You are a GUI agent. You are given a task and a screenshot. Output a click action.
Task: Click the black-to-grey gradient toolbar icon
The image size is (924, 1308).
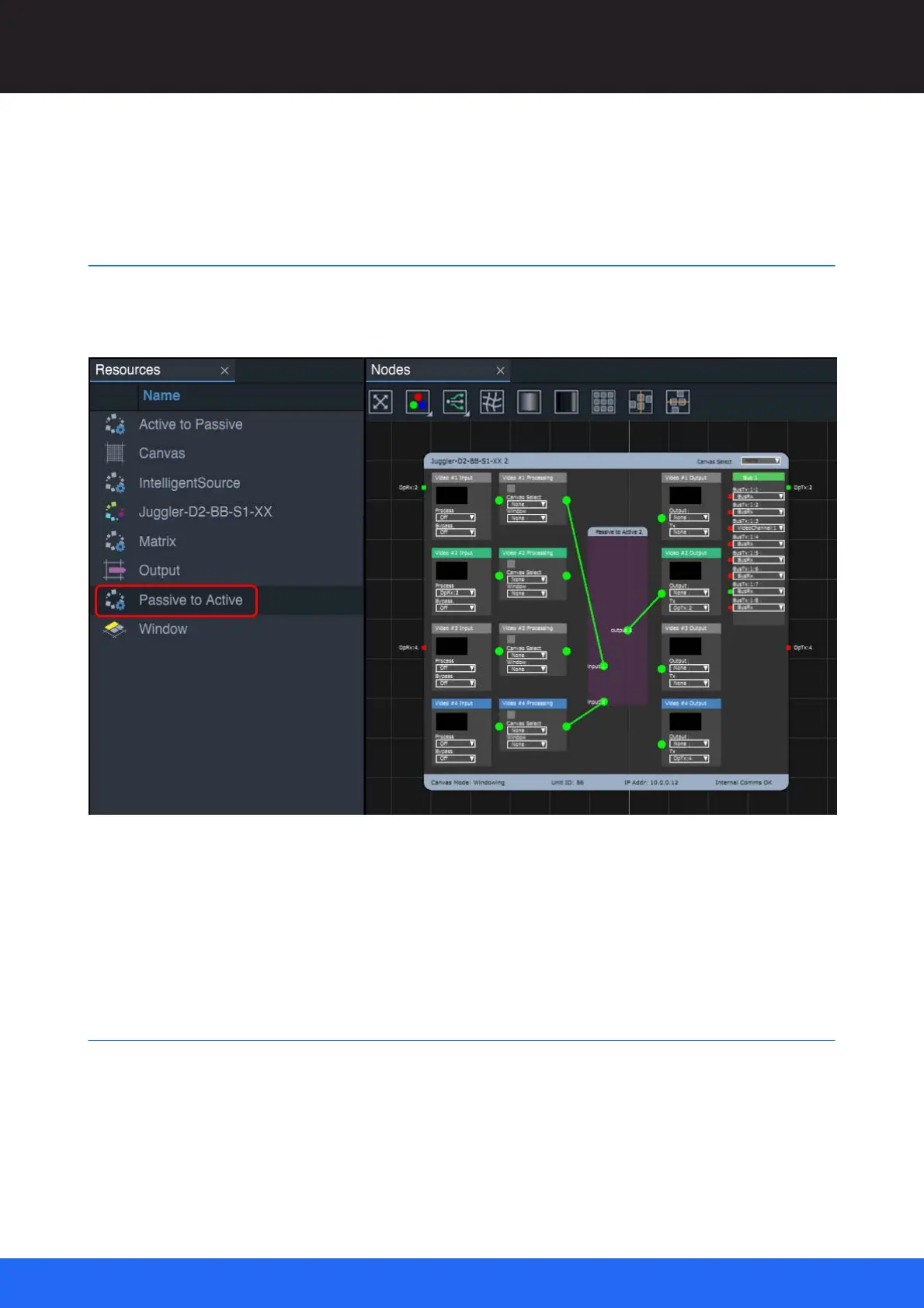pyautogui.click(x=566, y=402)
